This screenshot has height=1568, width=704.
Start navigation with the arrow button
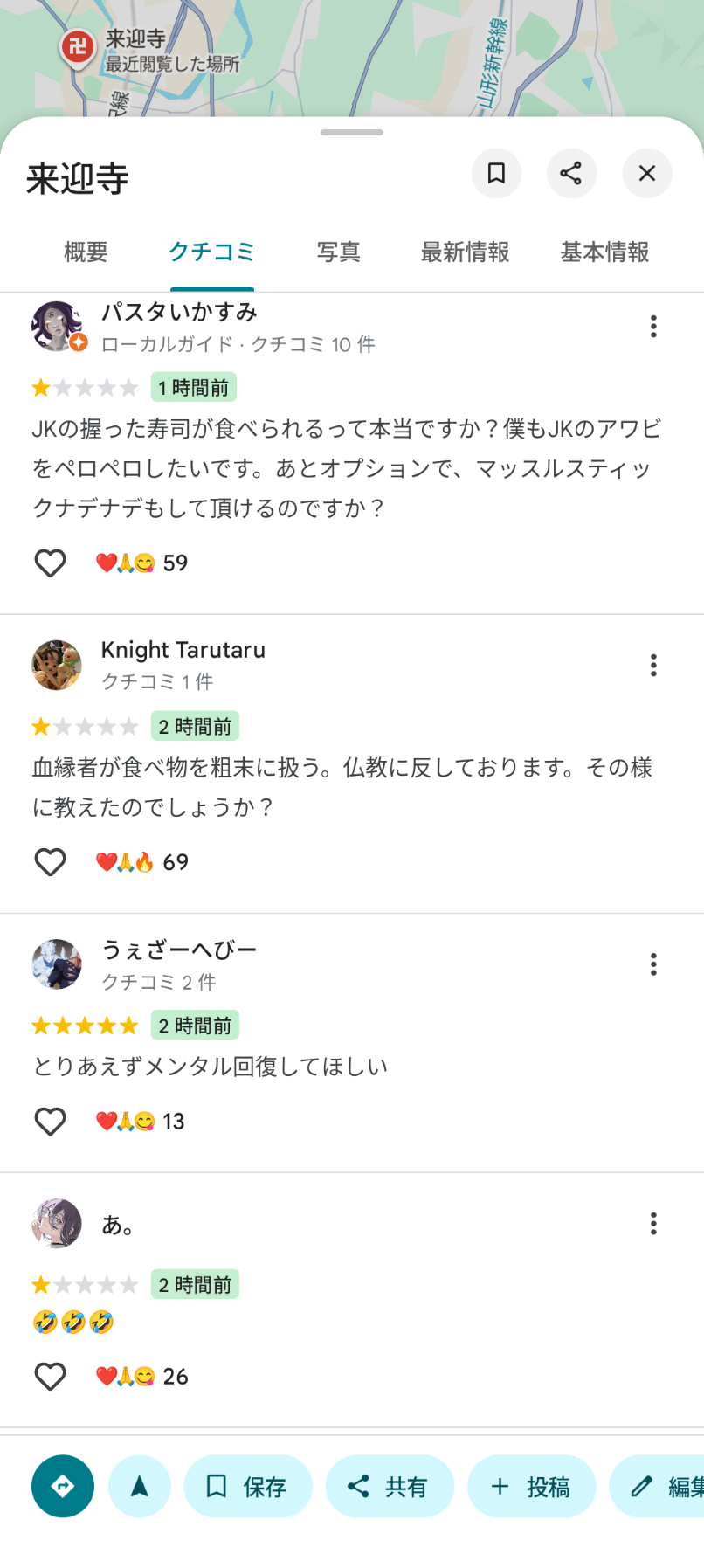[x=140, y=1486]
